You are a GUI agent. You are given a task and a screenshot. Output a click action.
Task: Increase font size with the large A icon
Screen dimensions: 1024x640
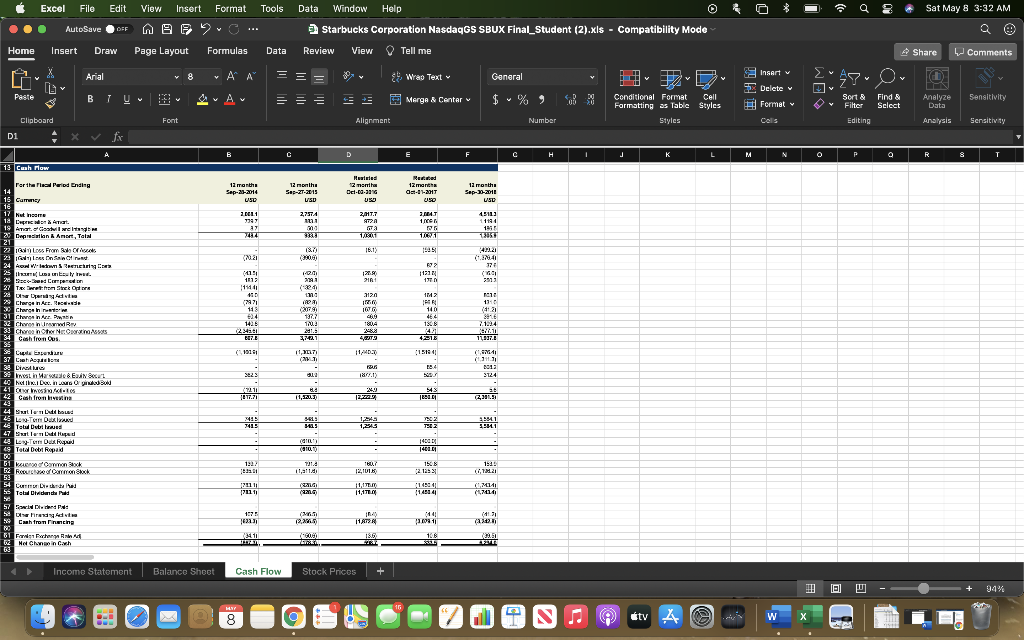point(232,76)
